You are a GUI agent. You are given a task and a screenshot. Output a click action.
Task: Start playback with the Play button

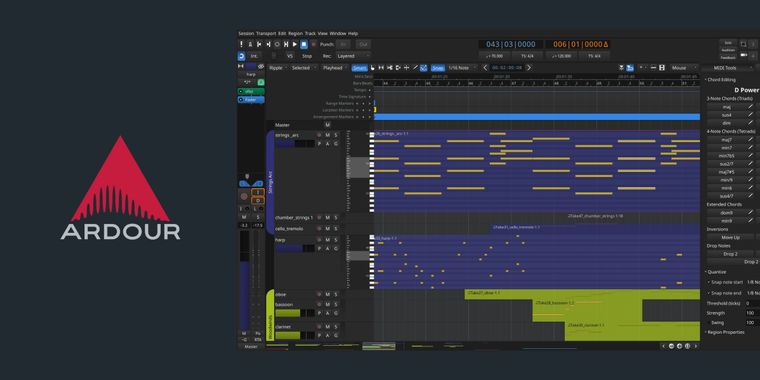[x=295, y=44]
